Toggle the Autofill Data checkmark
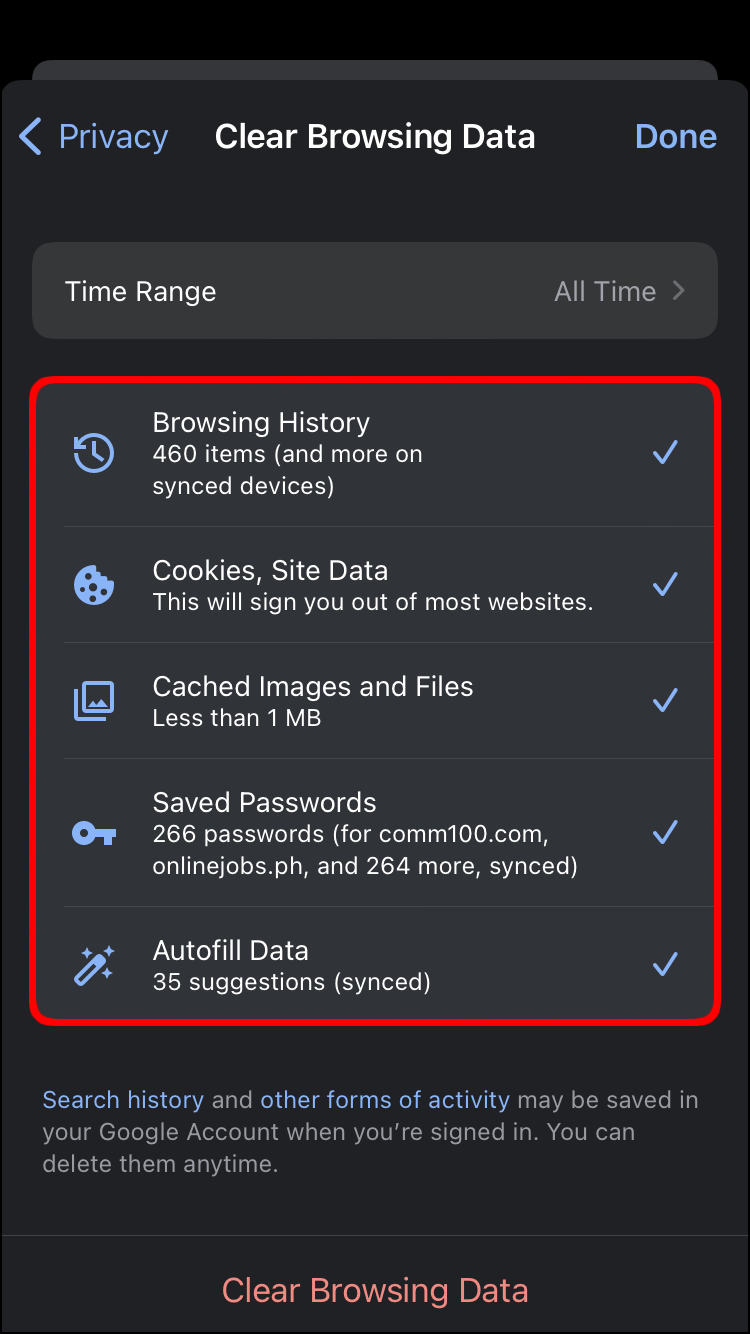 [665, 965]
